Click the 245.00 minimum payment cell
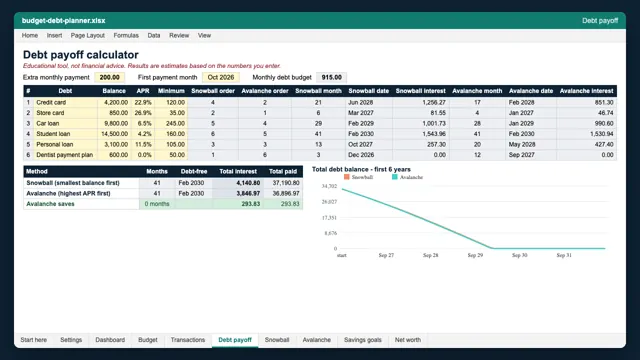Screen dimensions: 640x360 pyautogui.click(x=171, y=123)
